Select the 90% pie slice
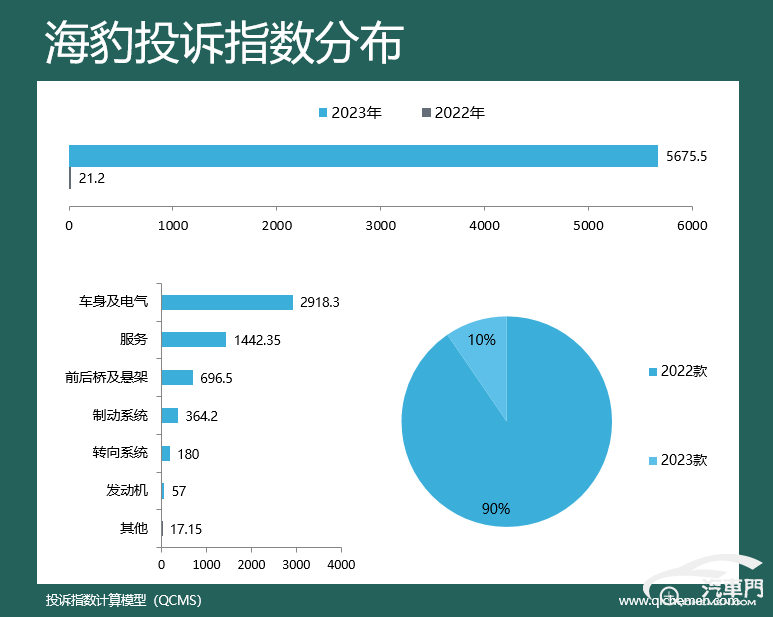This screenshot has width=773, height=617. (513, 444)
